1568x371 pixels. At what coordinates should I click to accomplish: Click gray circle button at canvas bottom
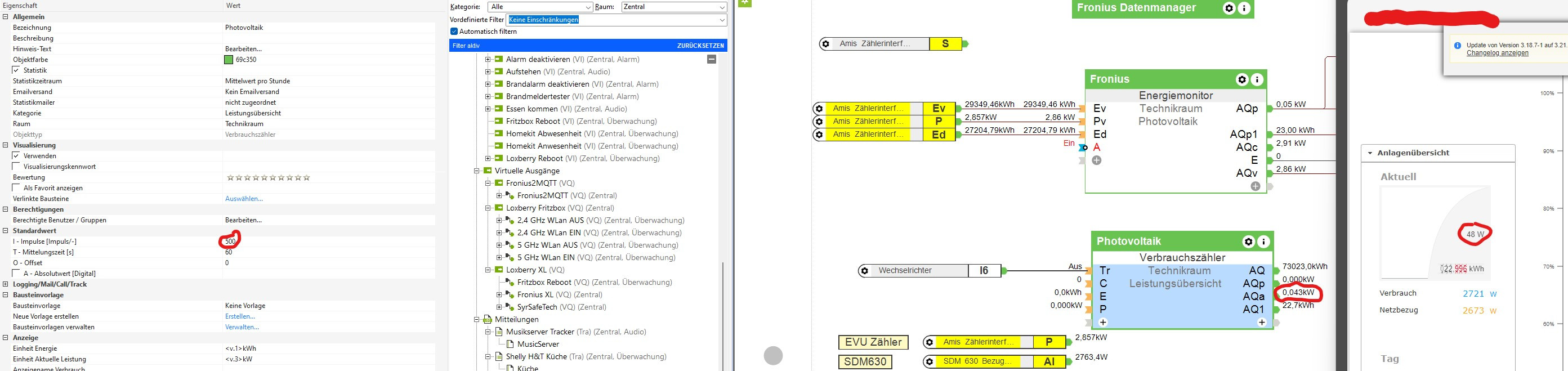(773, 356)
